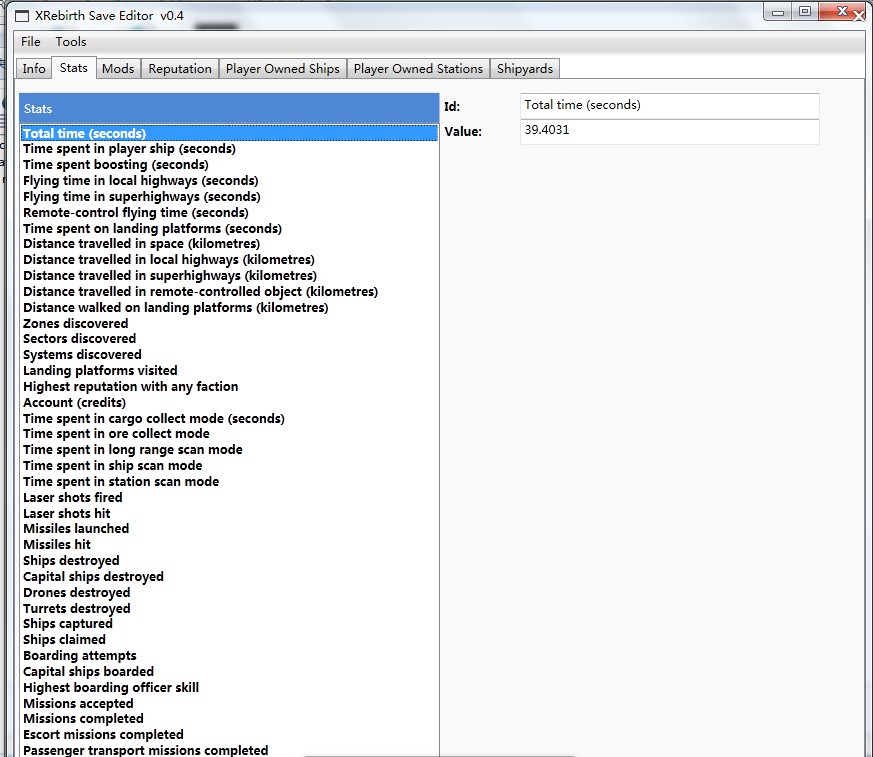Select 'Distance travelled in local highways (kilometres)'
The width and height of the screenshot is (873, 757).
[229, 260]
